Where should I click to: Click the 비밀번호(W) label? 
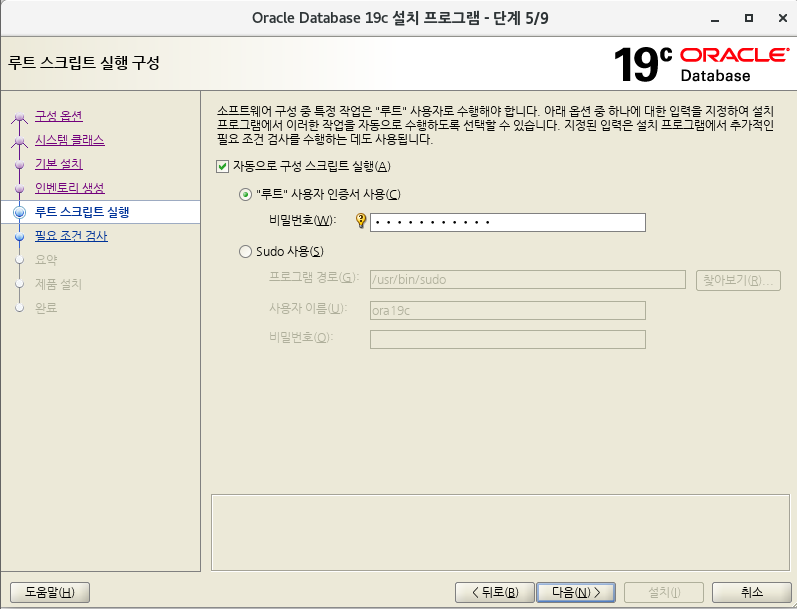coord(302,221)
